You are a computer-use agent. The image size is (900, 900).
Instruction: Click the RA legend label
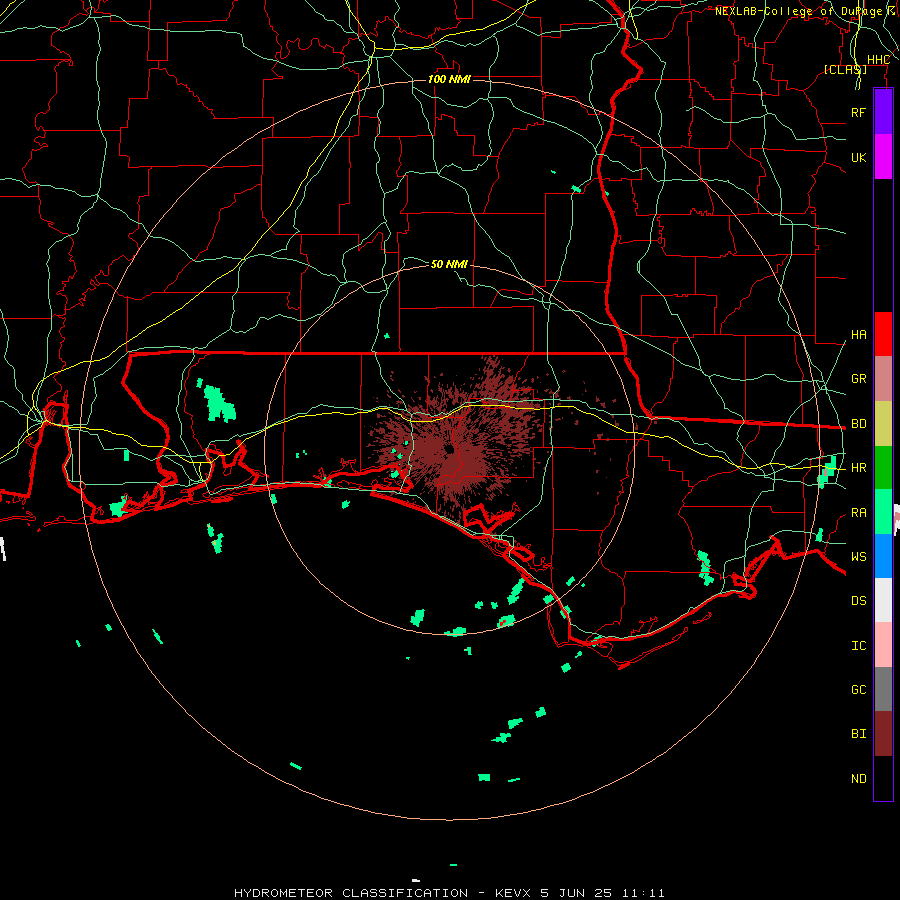pyautogui.click(x=858, y=513)
